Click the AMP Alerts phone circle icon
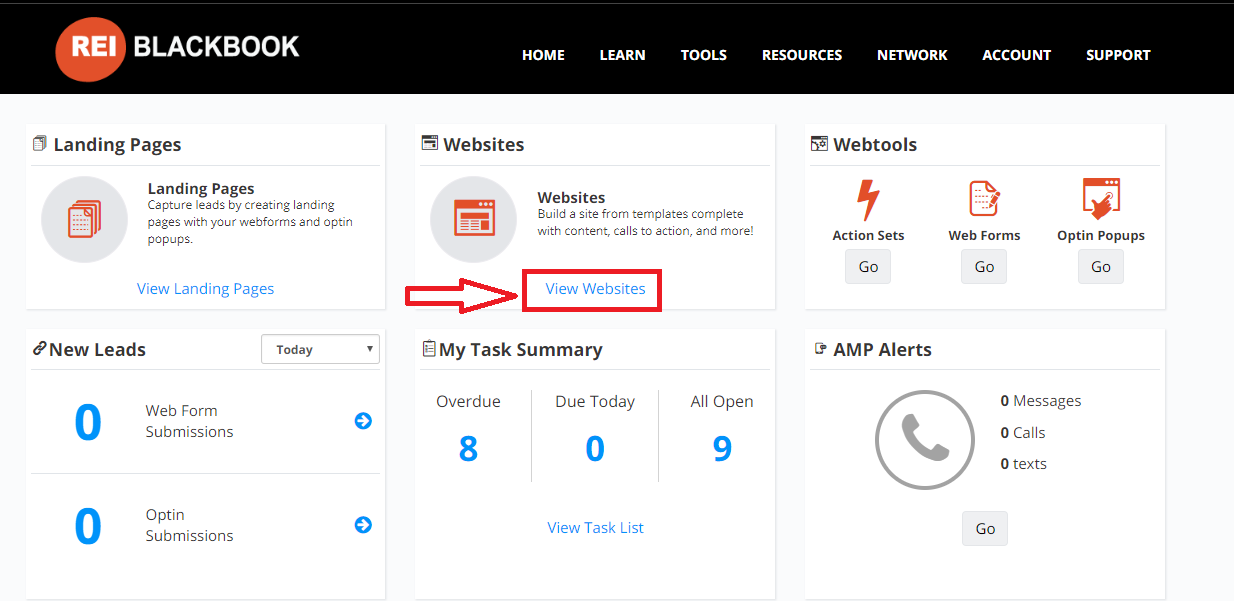Image resolution: width=1234 pixels, height=601 pixels. coord(925,439)
